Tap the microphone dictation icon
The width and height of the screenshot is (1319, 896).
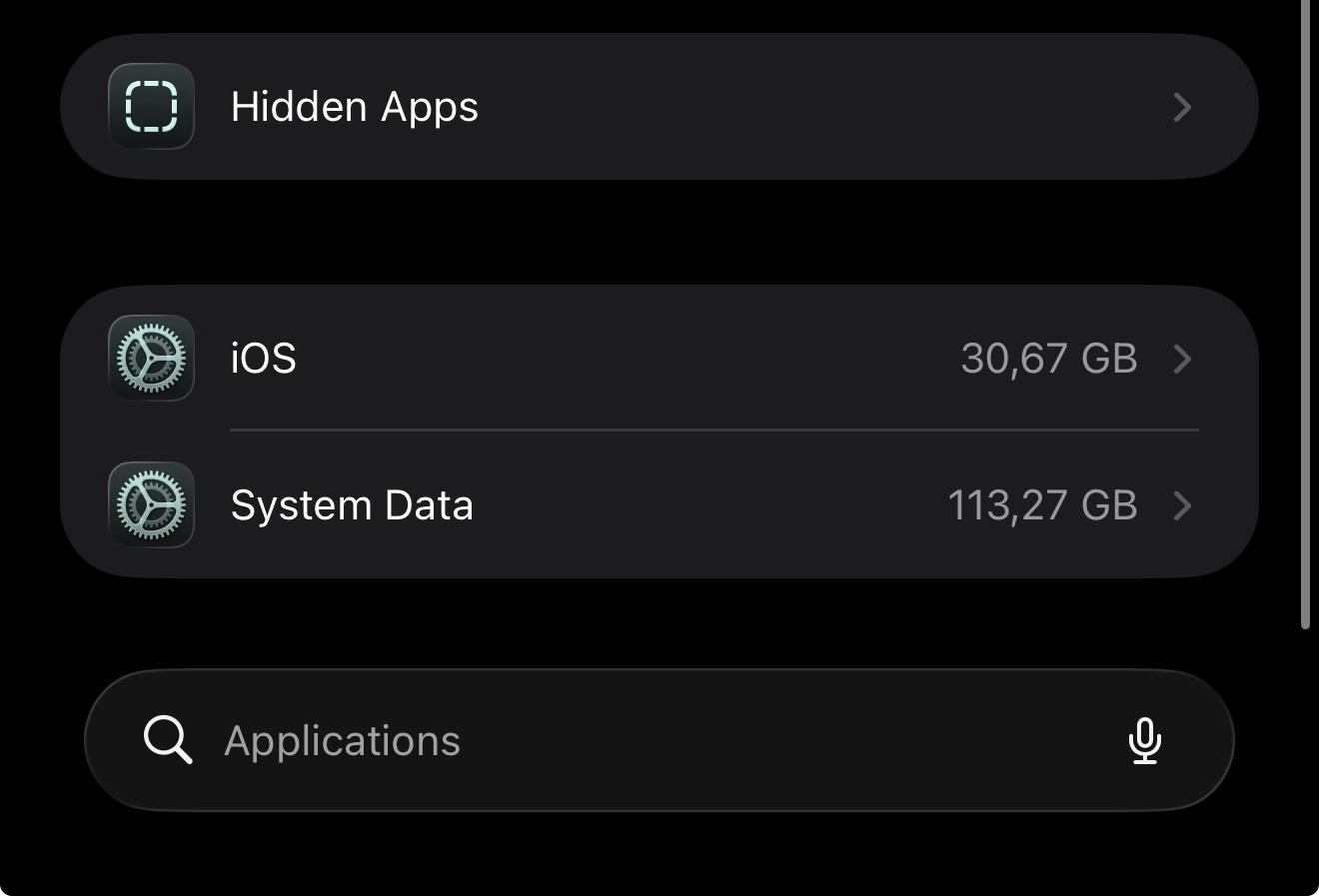coord(1144,740)
